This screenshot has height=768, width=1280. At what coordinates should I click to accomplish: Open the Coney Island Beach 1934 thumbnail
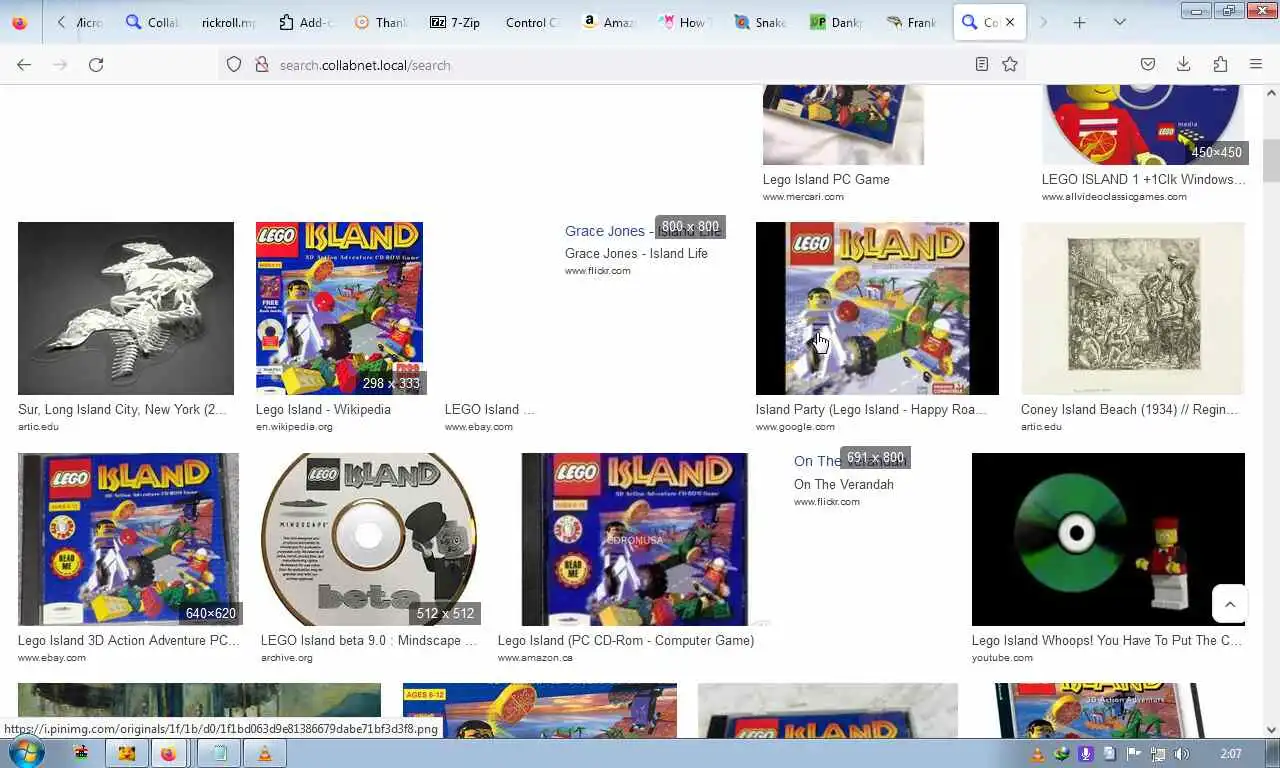pos(1133,308)
